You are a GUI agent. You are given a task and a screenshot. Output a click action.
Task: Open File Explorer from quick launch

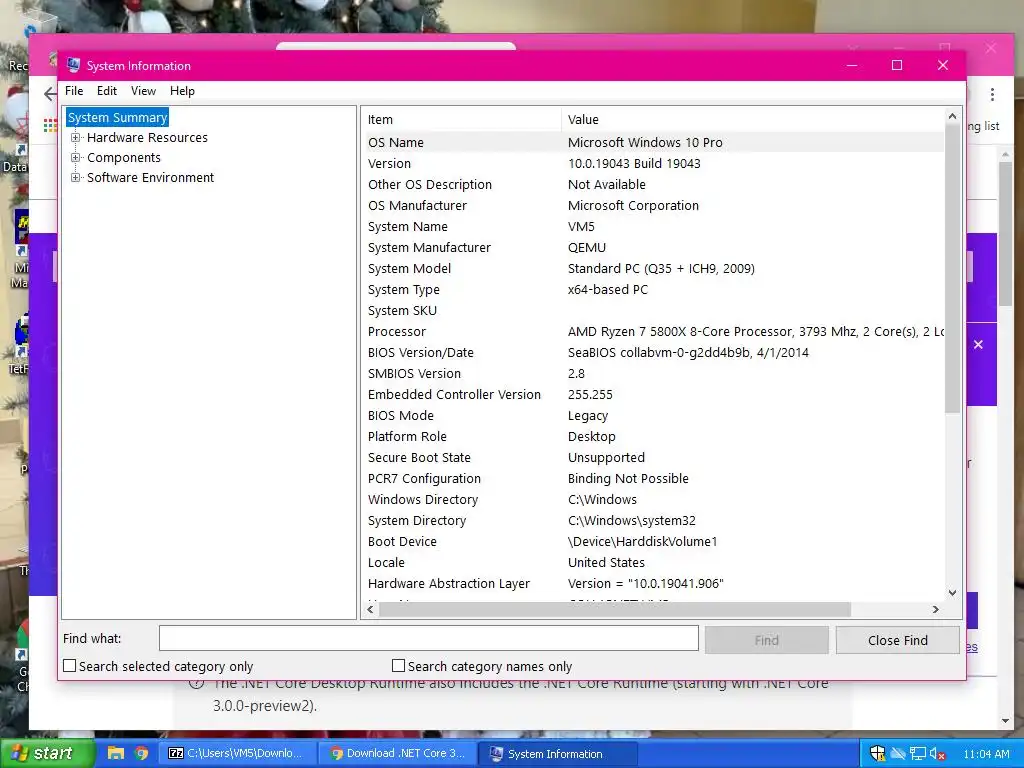116,753
